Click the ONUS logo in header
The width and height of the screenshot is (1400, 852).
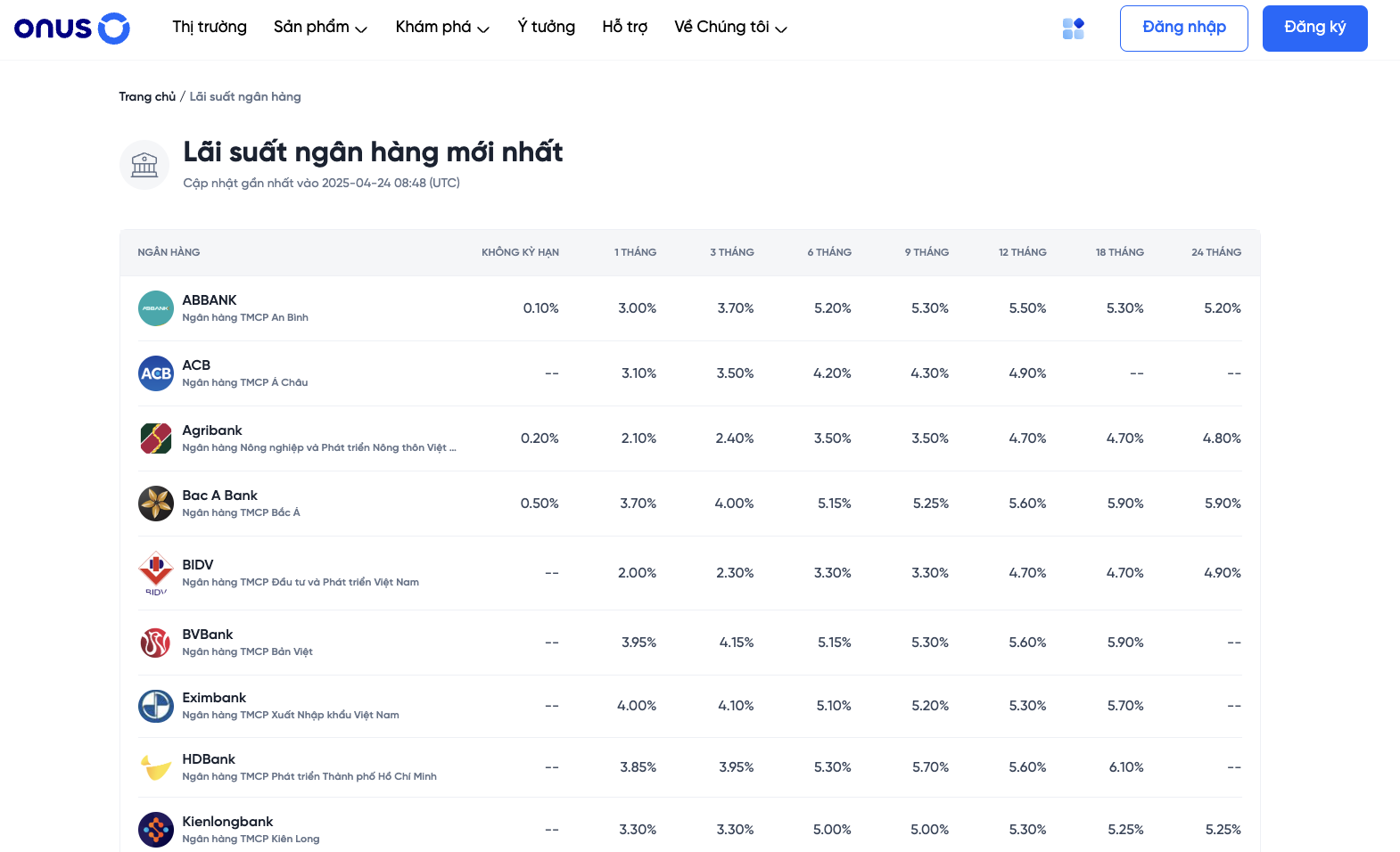click(x=71, y=29)
